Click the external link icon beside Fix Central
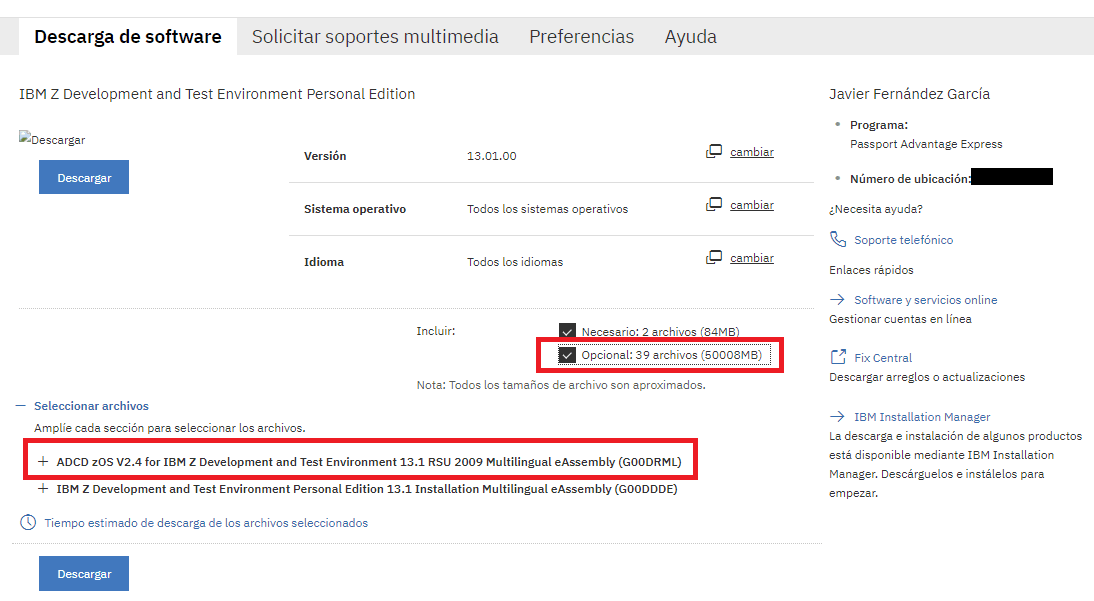Image resolution: width=1094 pixels, height=601 pixels. point(838,358)
